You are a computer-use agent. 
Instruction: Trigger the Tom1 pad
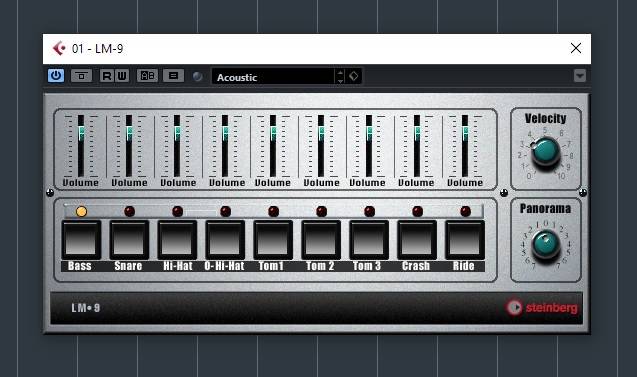point(273,240)
